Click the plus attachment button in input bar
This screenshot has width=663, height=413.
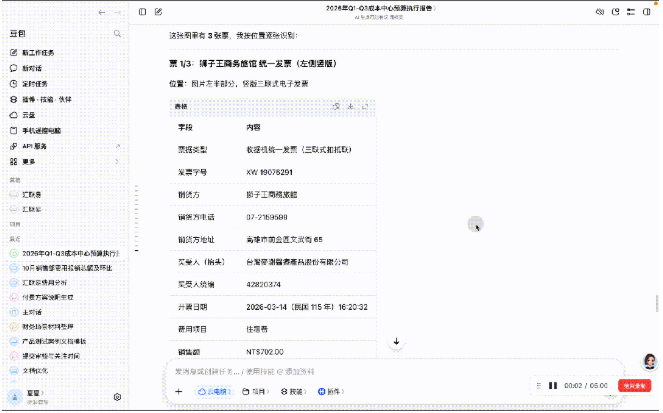(x=178, y=391)
